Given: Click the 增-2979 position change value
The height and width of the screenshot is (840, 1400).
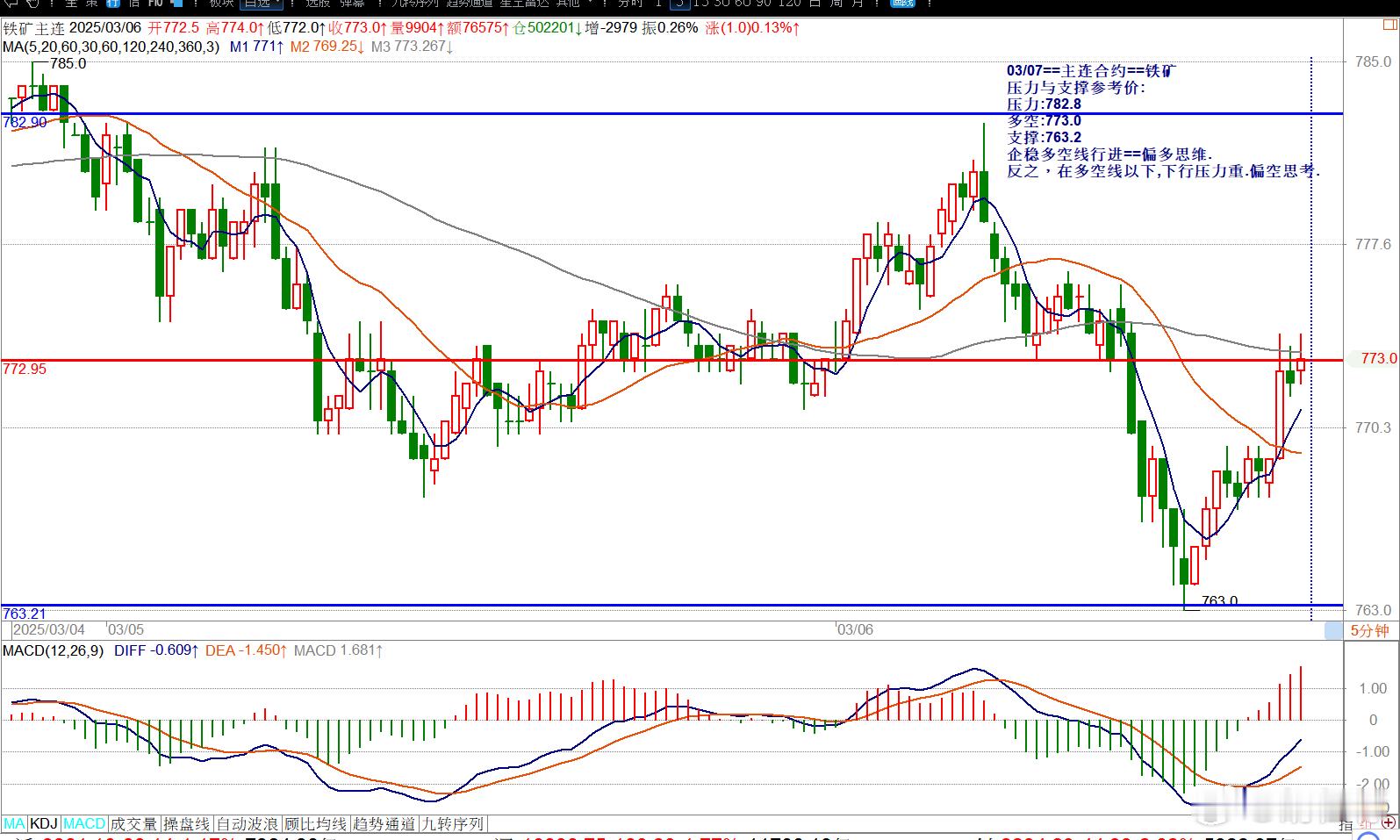Looking at the screenshot, I should pos(612,28).
